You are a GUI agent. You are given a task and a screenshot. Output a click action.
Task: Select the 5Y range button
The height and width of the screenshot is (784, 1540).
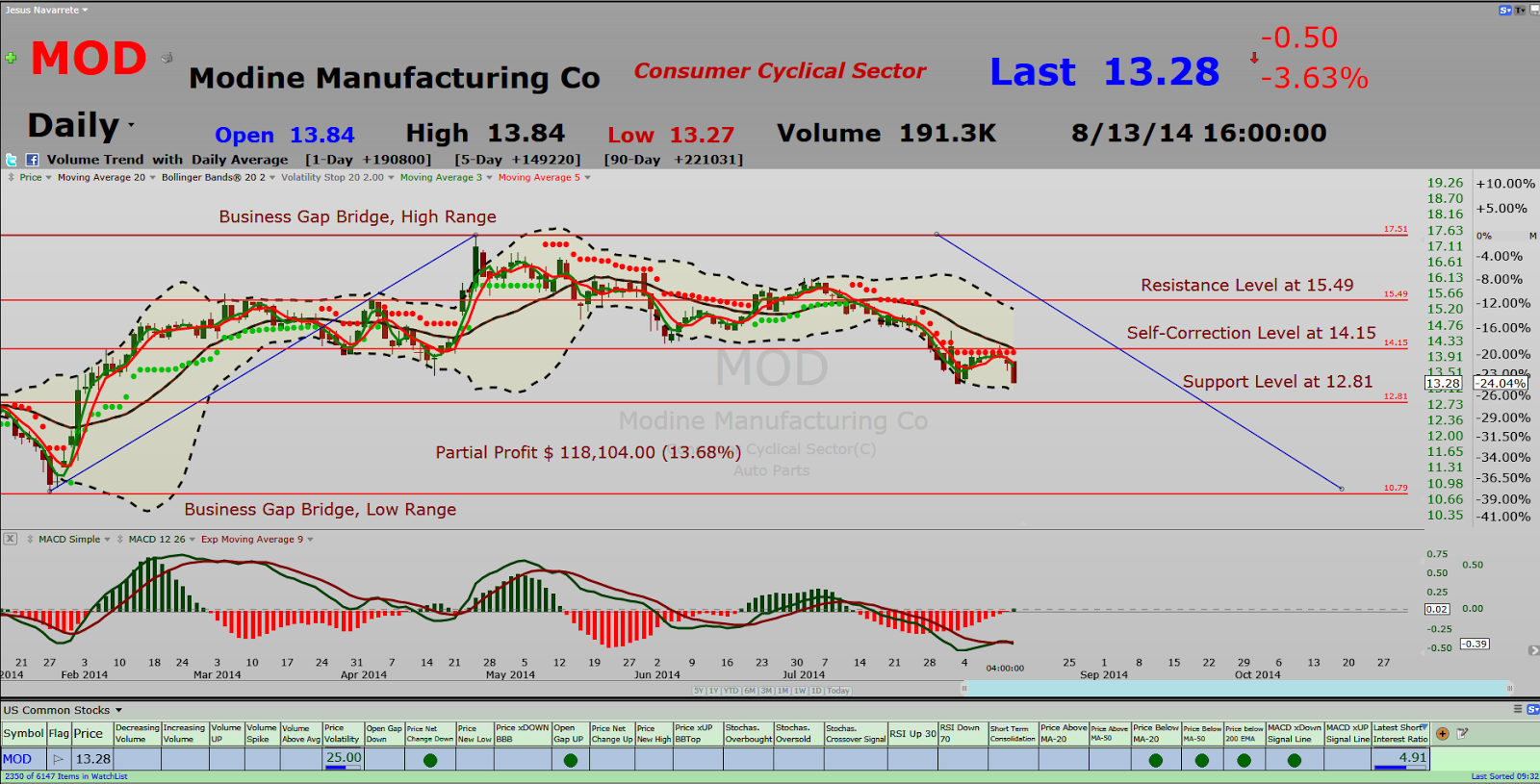pyautogui.click(x=699, y=691)
